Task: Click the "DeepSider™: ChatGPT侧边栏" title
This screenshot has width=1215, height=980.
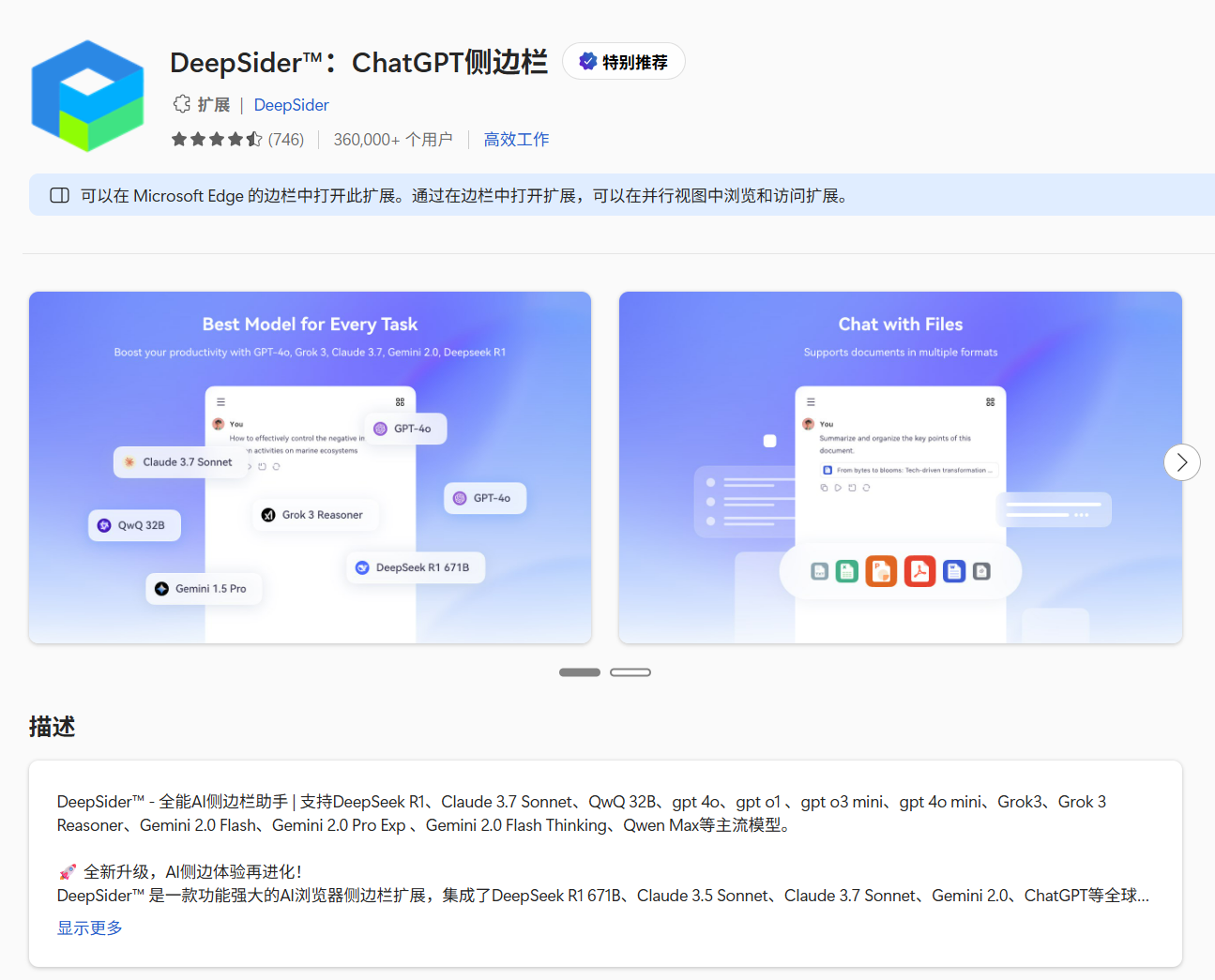Action: click(x=358, y=62)
